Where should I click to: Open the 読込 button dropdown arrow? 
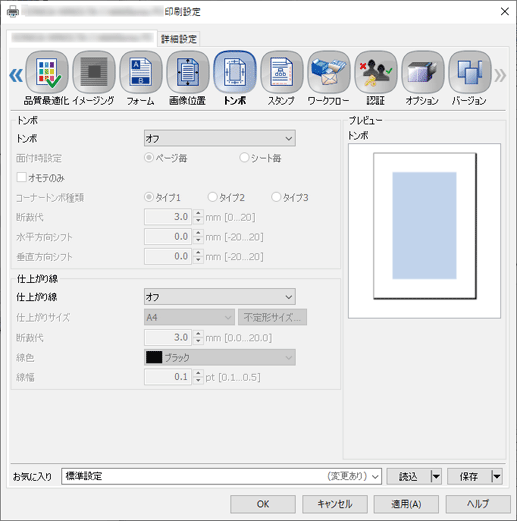436,476
